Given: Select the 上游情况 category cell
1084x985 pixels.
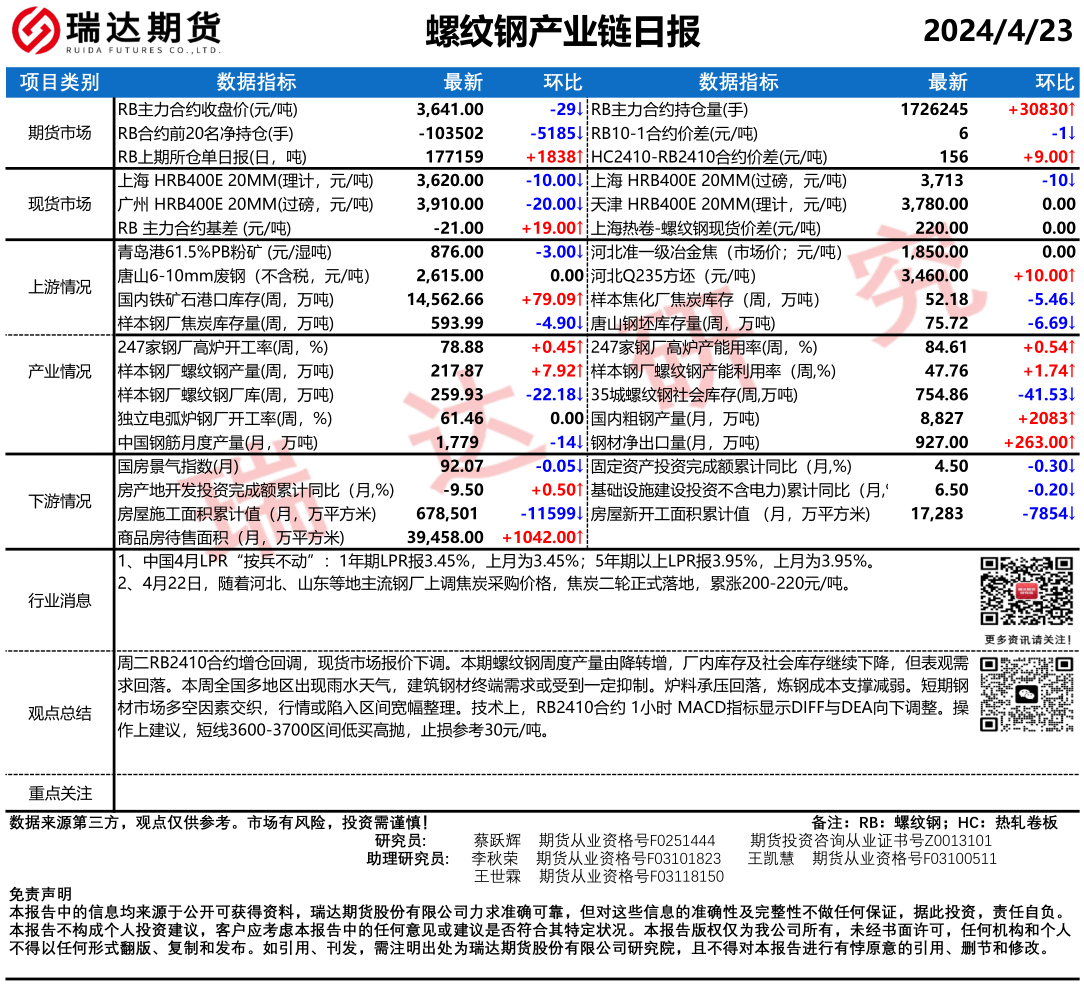Looking at the screenshot, I should click(60, 287).
